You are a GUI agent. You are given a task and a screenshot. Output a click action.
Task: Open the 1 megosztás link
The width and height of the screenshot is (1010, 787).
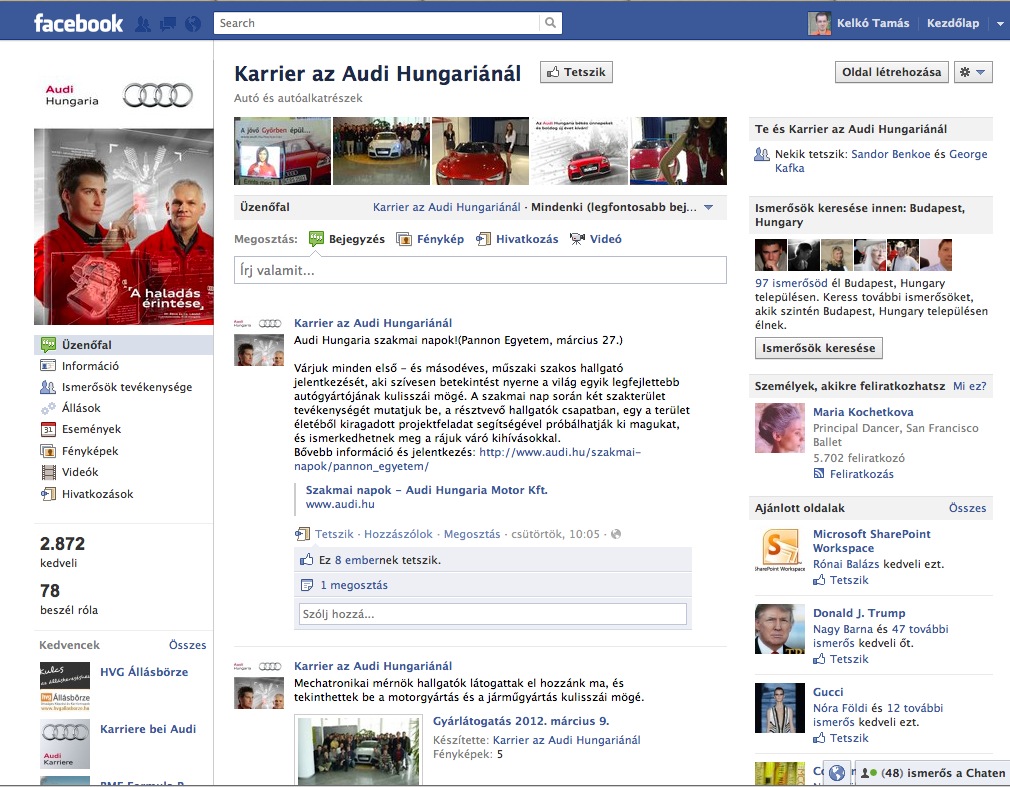pyautogui.click(x=354, y=585)
